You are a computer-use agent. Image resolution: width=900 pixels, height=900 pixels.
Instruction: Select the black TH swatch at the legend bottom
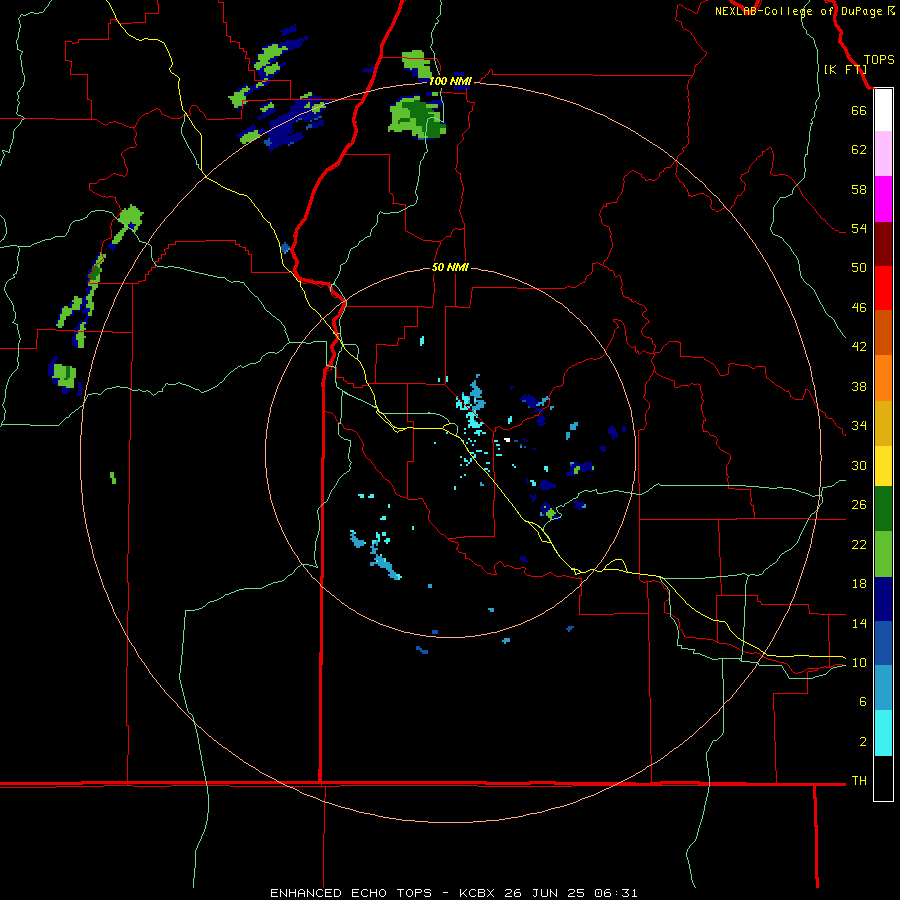pos(883,778)
